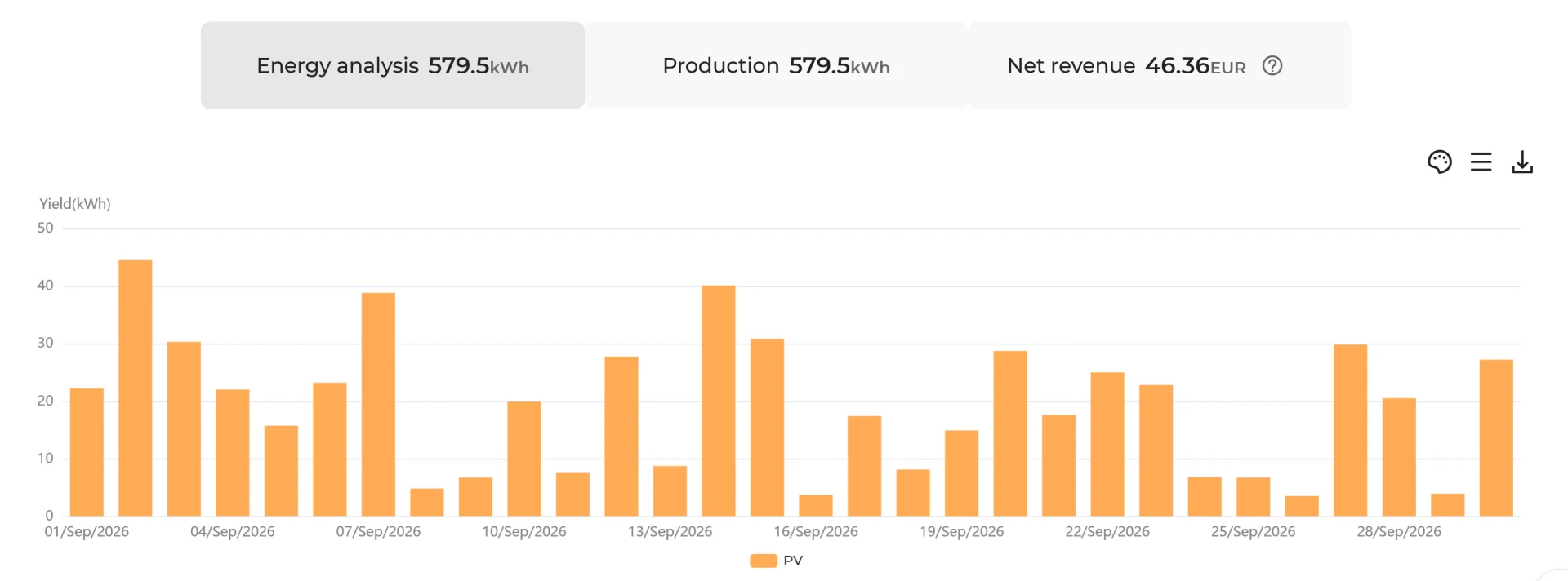The height and width of the screenshot is (581, 1568).
Task: Click the '30' value on the yield axis
Action: [x=46, y=344]
